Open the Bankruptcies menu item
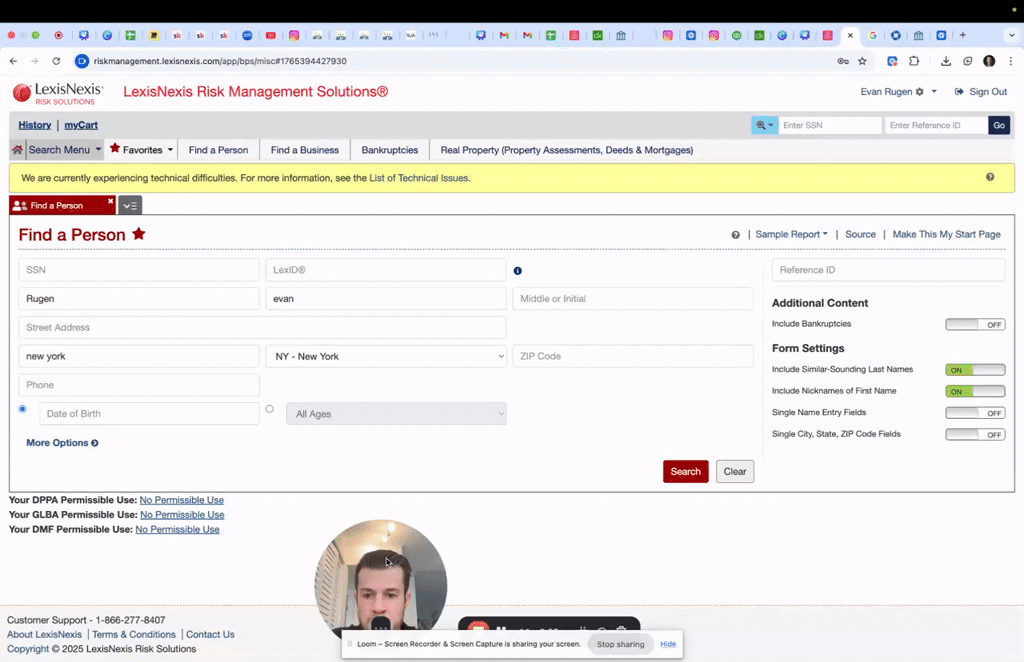 (x=389, y=149)
